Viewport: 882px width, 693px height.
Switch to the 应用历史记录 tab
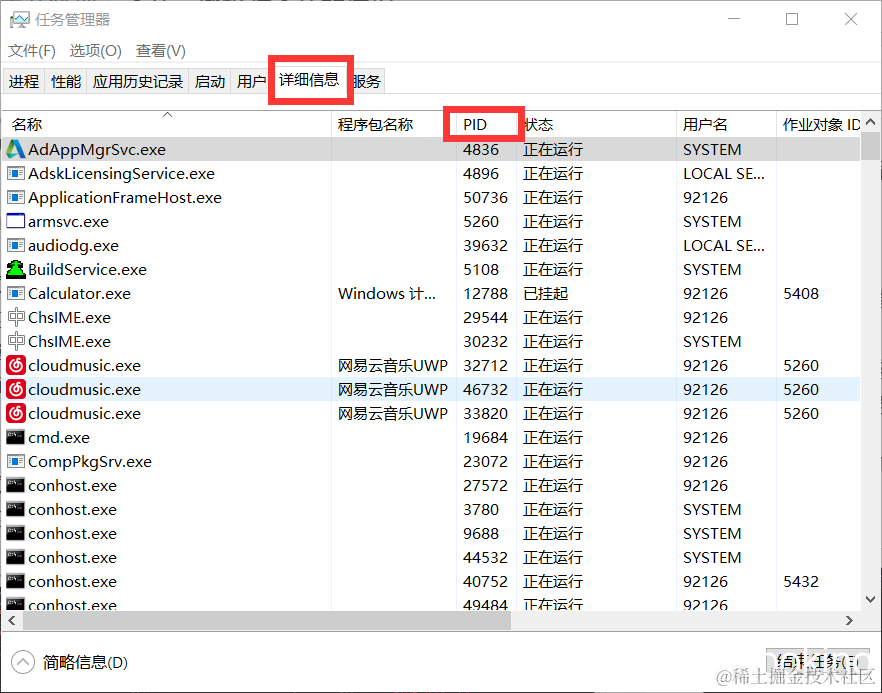(x=138, y=82)
